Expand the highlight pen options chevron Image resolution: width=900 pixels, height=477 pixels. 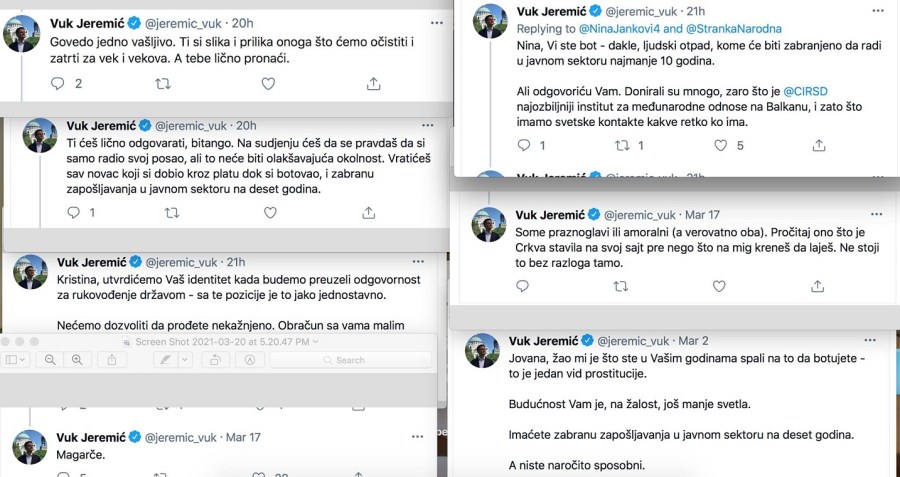click(x=183, y=359)
